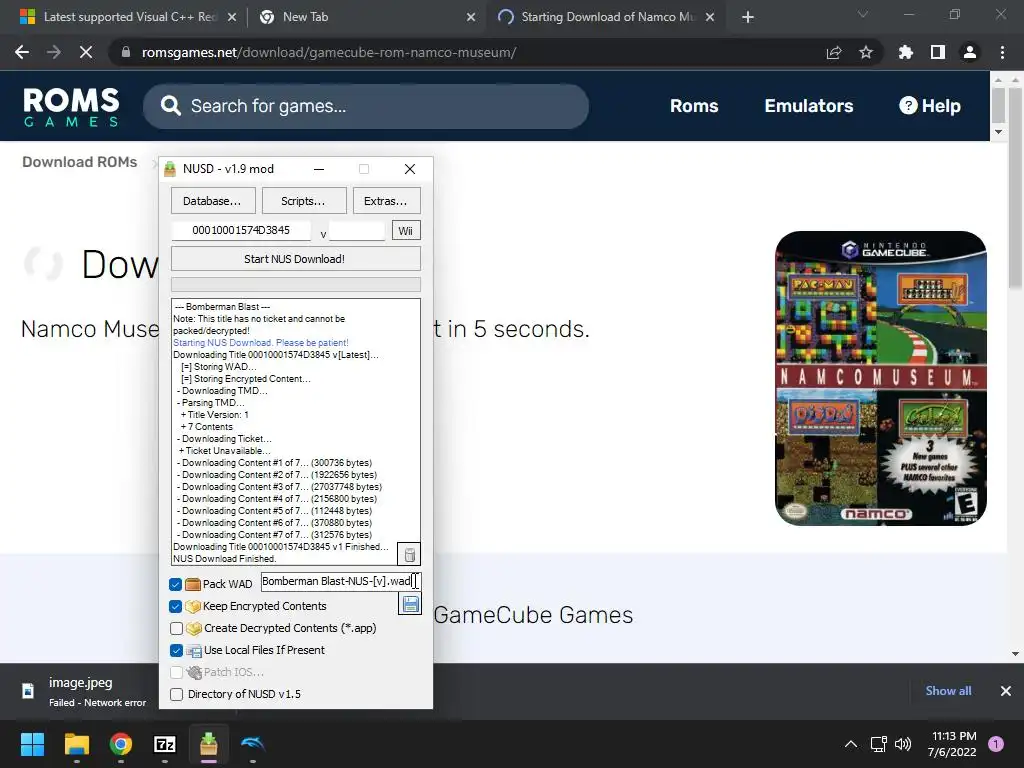Click the site search magnifier icon

170,106
